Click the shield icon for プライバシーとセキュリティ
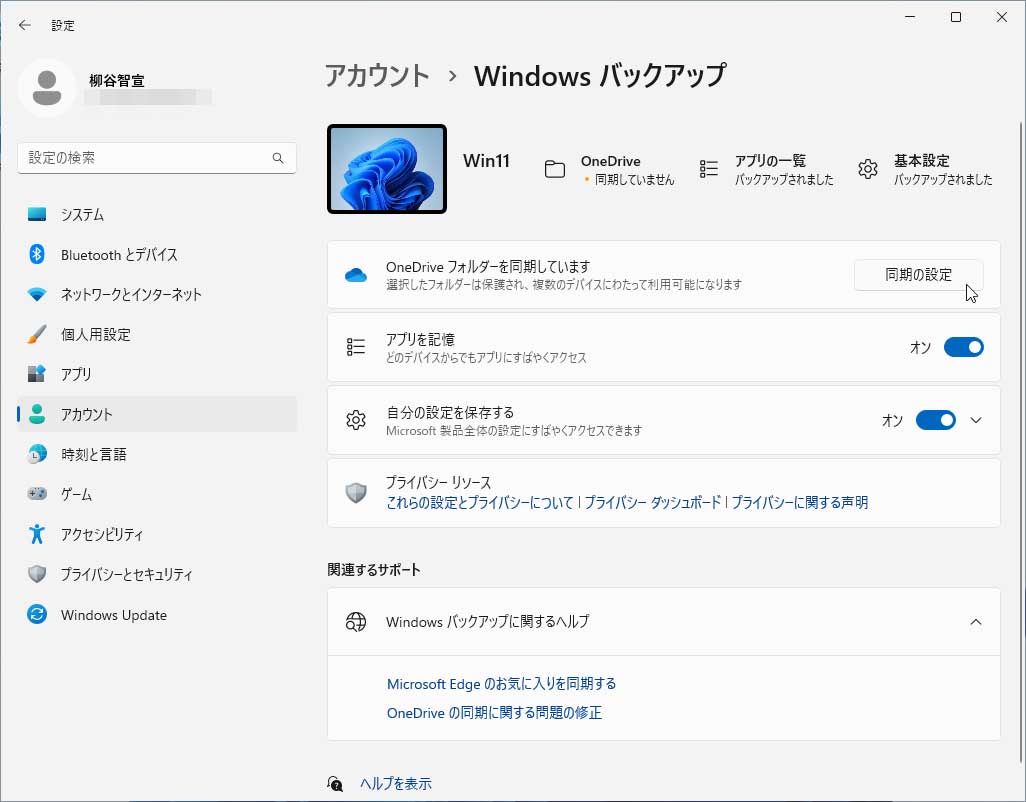 (x=37, y=574)
